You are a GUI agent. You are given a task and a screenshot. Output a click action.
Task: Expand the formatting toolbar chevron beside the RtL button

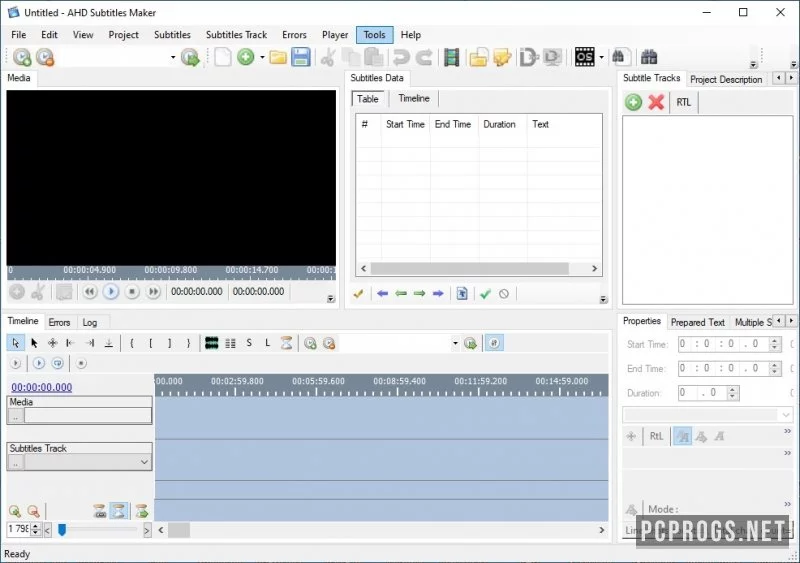point(787,431)
